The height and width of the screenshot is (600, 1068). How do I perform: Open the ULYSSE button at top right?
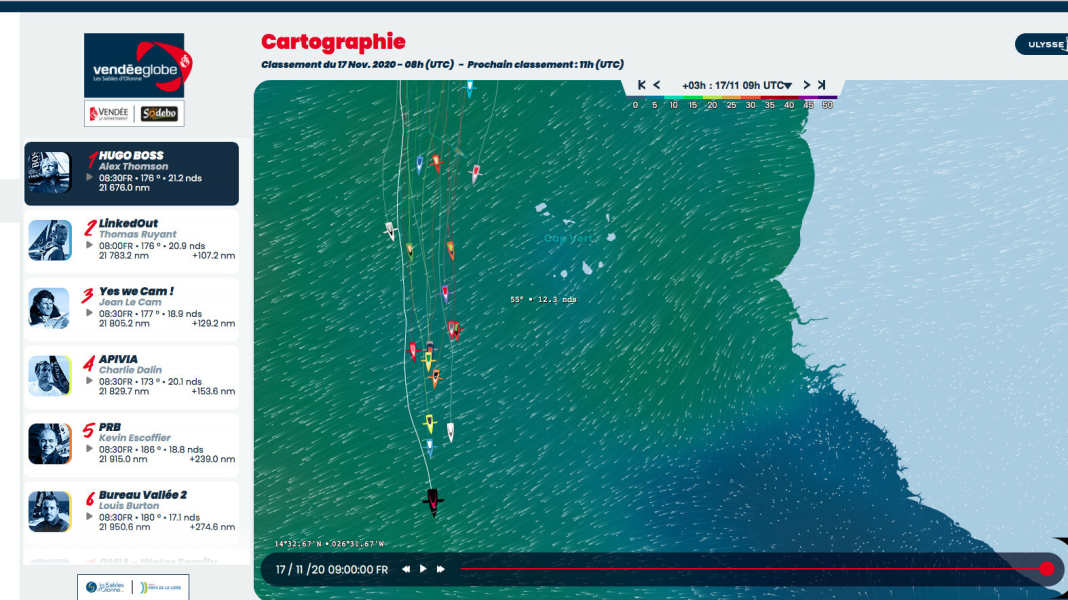tap(1041, 44)
